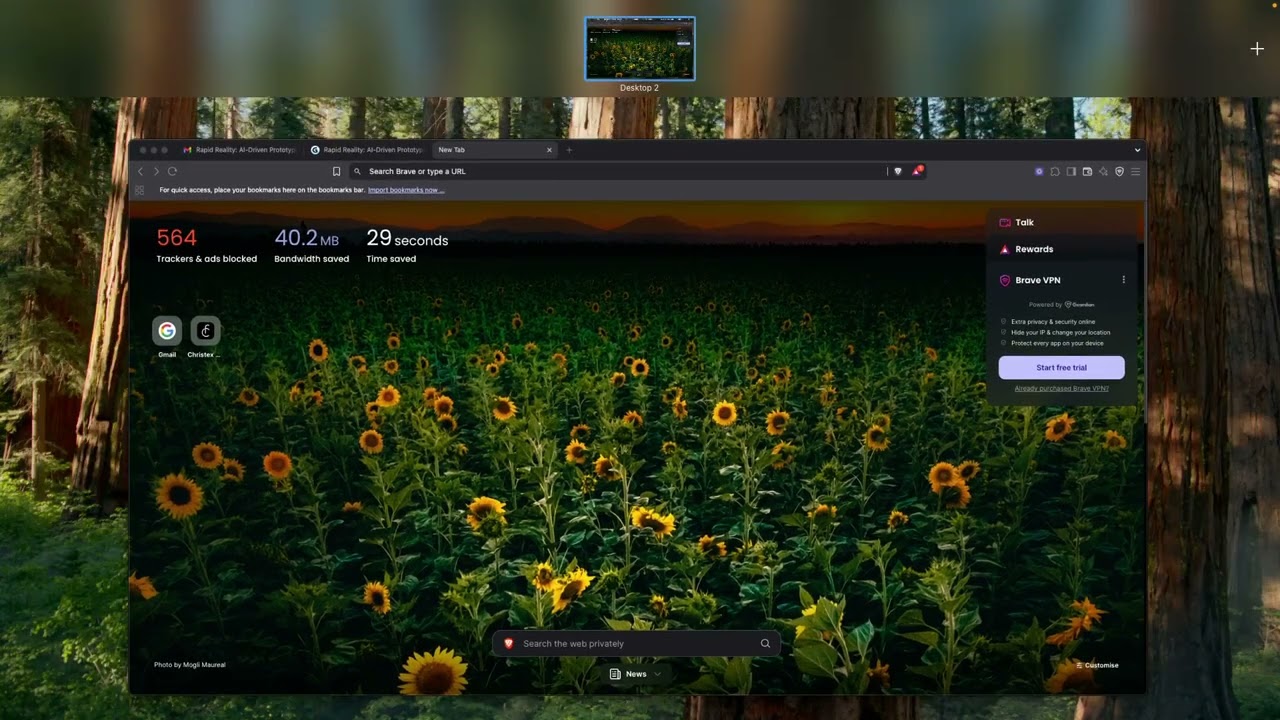Open the Brave Wallet icon

coord(1087,171)
